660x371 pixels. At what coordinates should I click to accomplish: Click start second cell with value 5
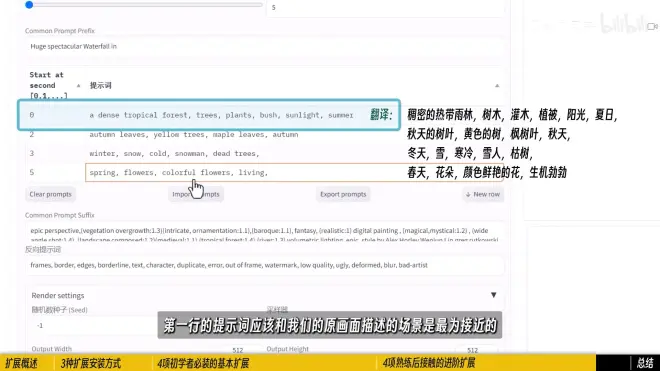click(x=55, y=172)
